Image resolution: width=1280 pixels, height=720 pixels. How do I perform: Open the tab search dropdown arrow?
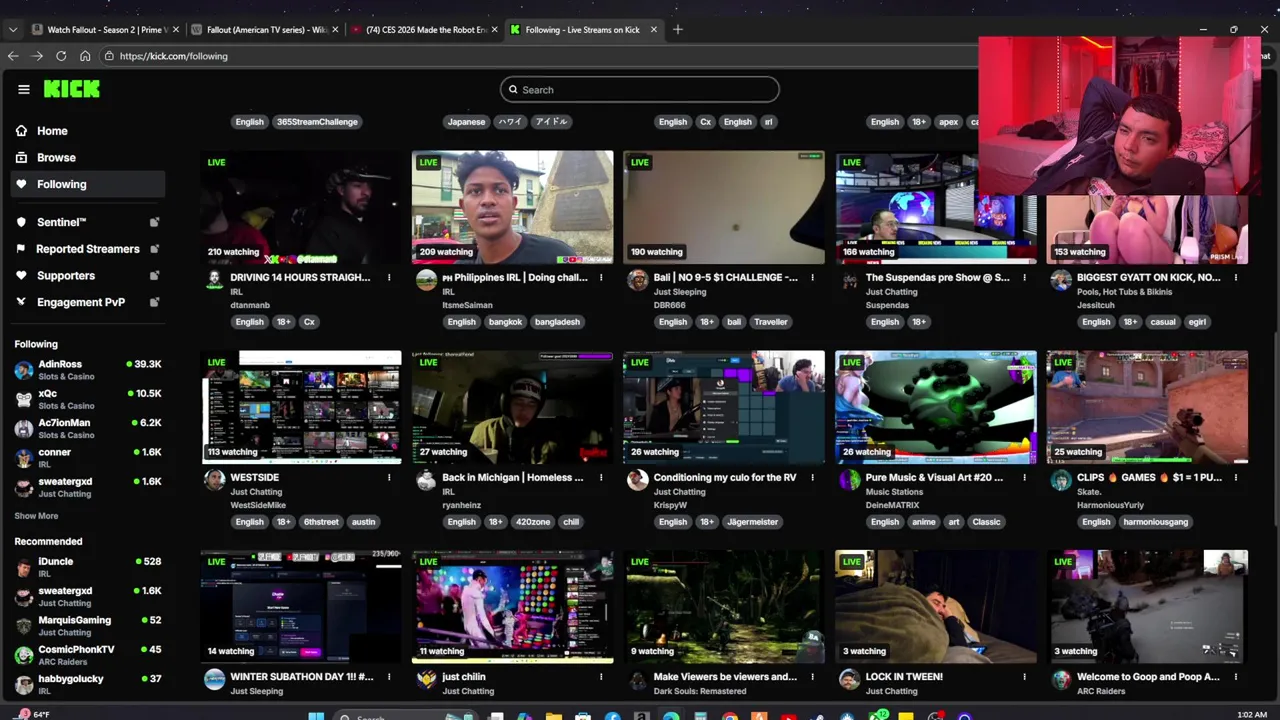point(13,30)
